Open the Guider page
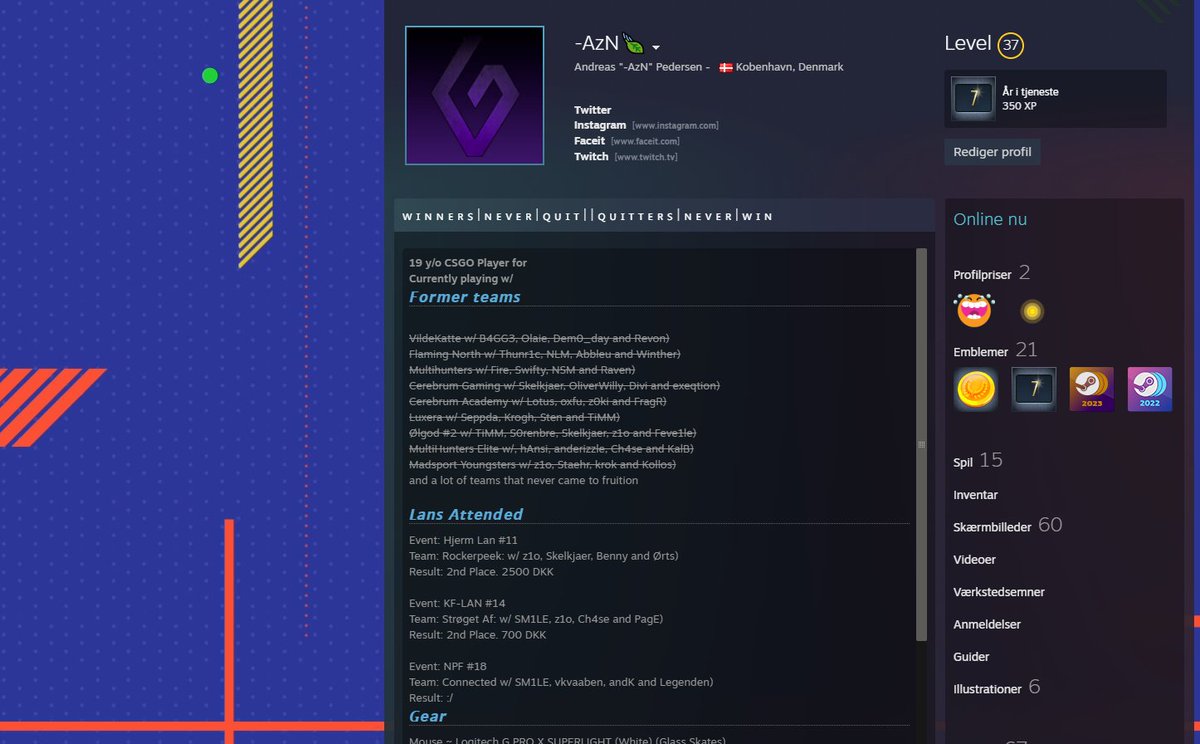 pyautogui.click(x=972, y=657)
